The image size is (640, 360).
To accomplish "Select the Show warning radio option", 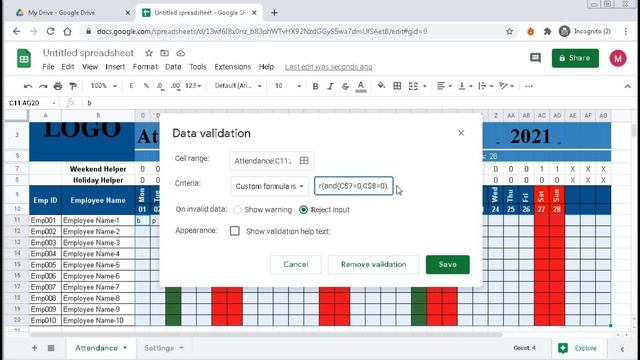I will pyautogui.click(x=237, y=210).
